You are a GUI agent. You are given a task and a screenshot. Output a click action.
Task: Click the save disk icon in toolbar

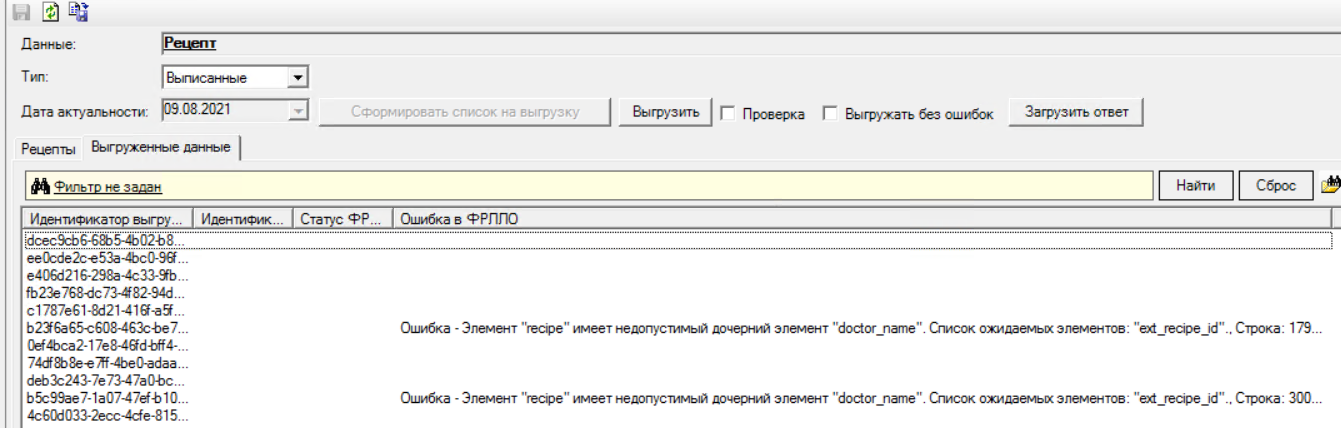click(20, 12)
